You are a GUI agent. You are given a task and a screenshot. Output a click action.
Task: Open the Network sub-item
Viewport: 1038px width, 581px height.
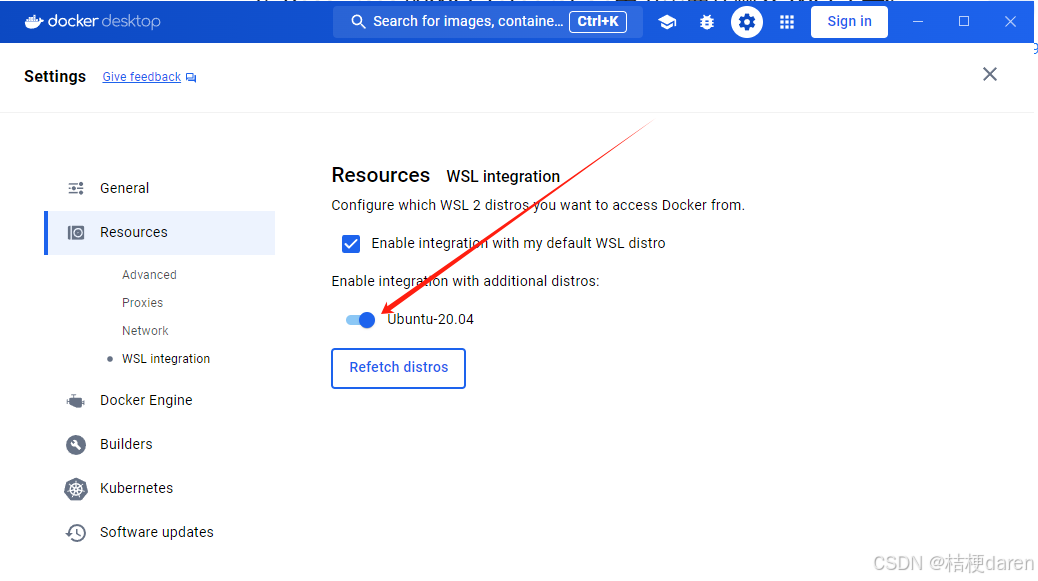(145, 330)
